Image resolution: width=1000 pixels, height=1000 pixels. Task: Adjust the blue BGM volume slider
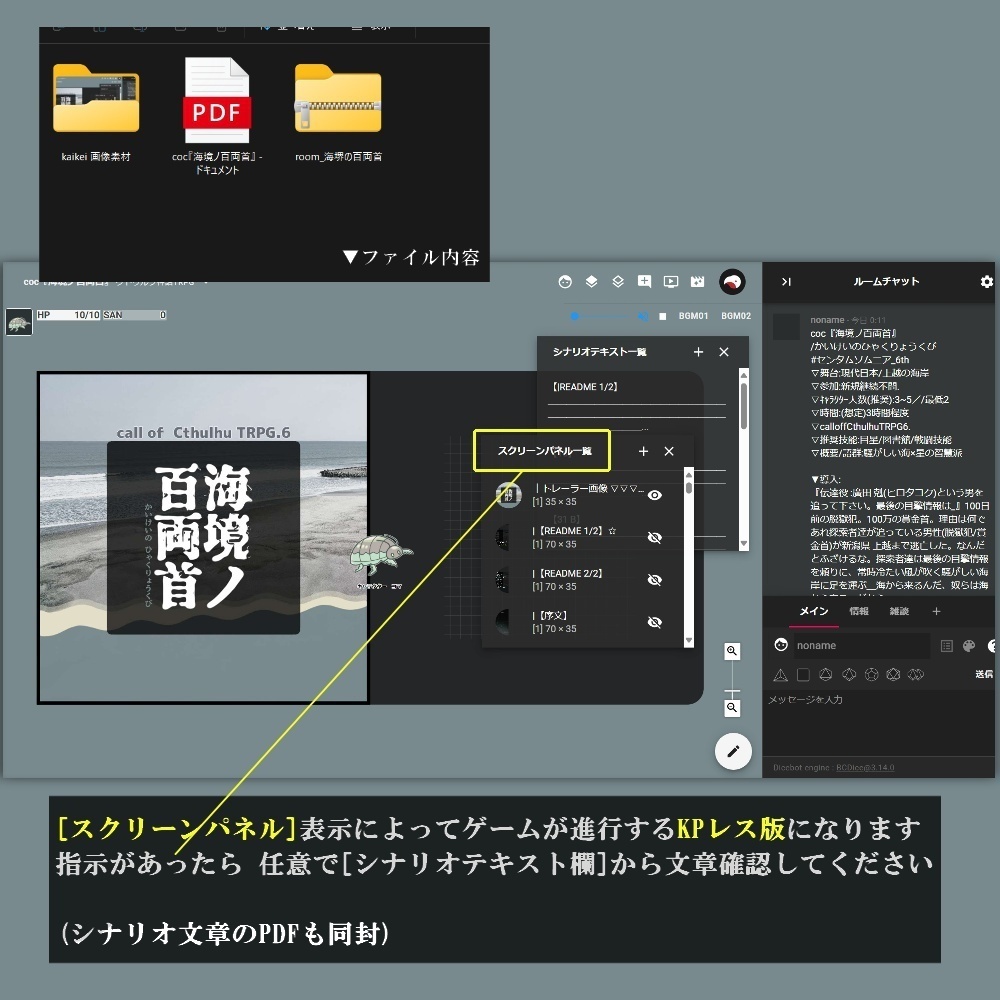(599, 316)
